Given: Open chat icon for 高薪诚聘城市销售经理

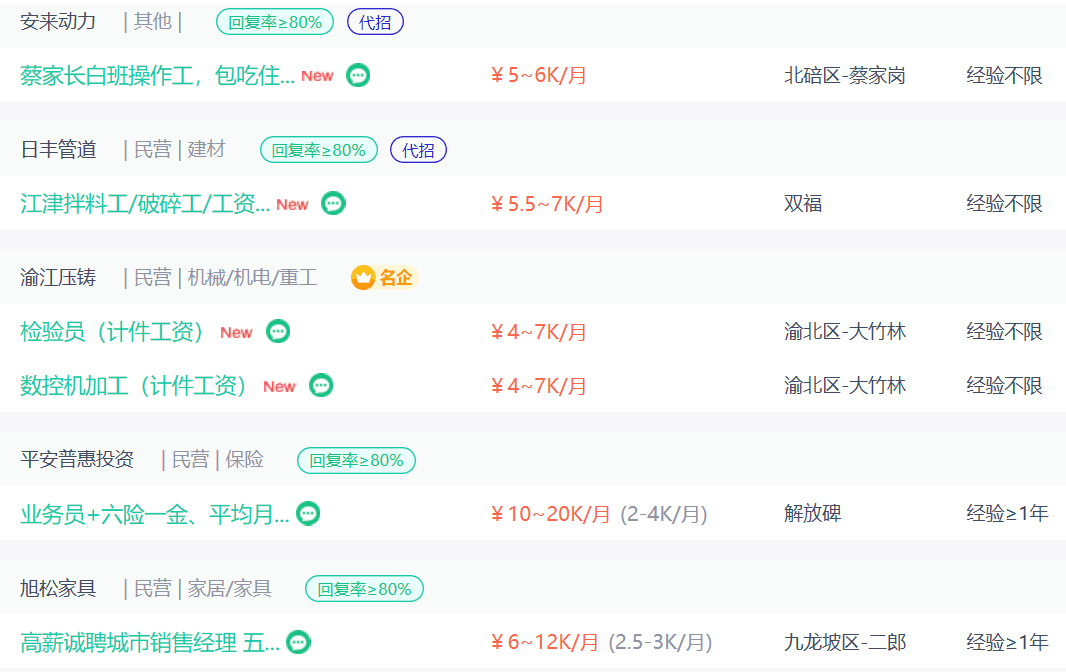Looking at the screenshot, I should click(x=298, y=642).
